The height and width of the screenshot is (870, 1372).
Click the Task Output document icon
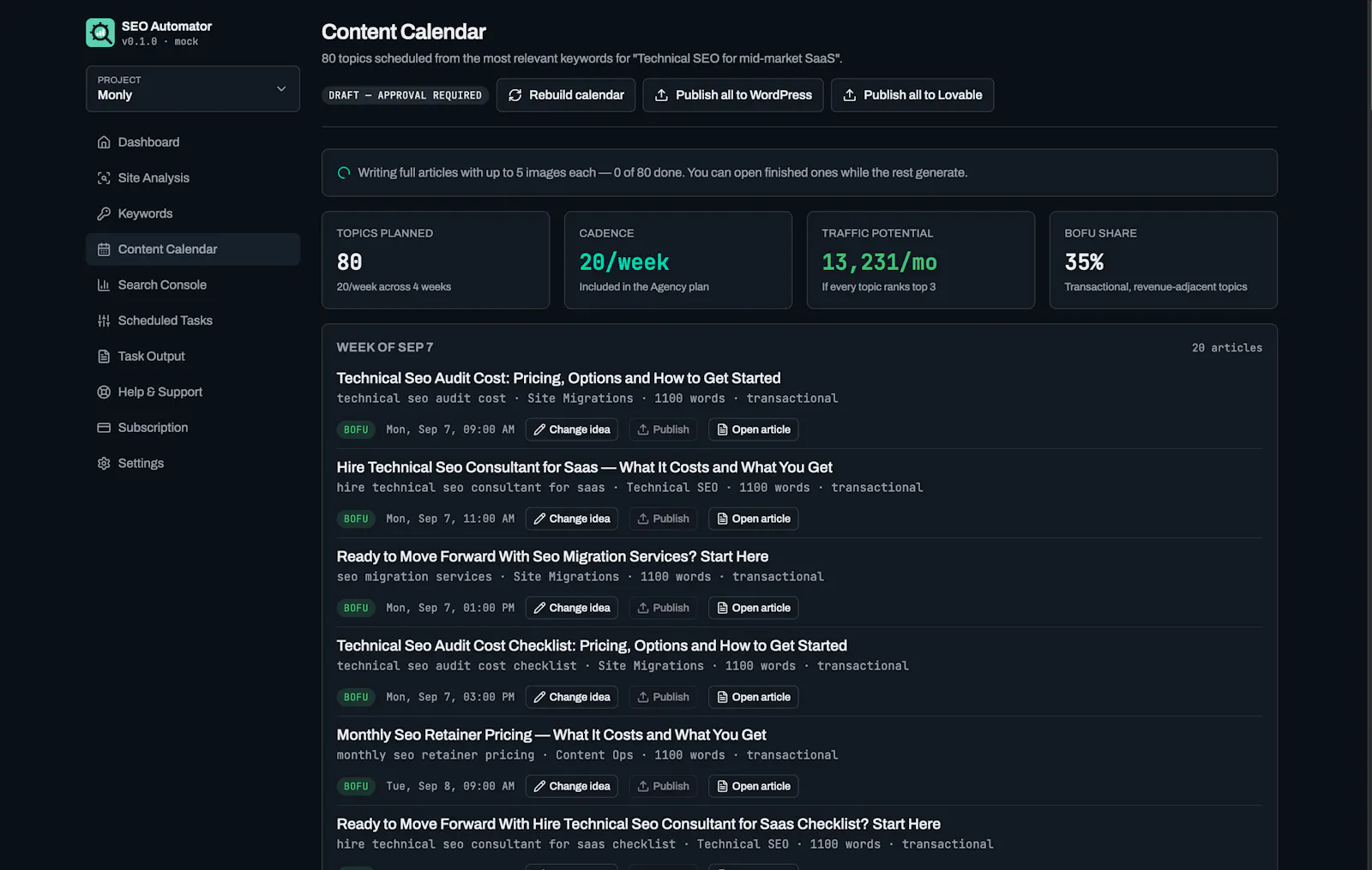point(104,357)
